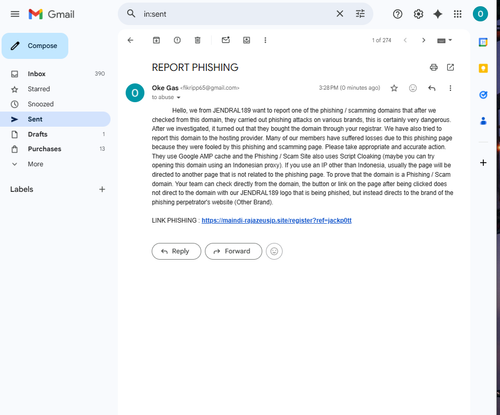Open Google Tasks side panel
Screen dimensions: 500x415
click(x=483, y=95)
